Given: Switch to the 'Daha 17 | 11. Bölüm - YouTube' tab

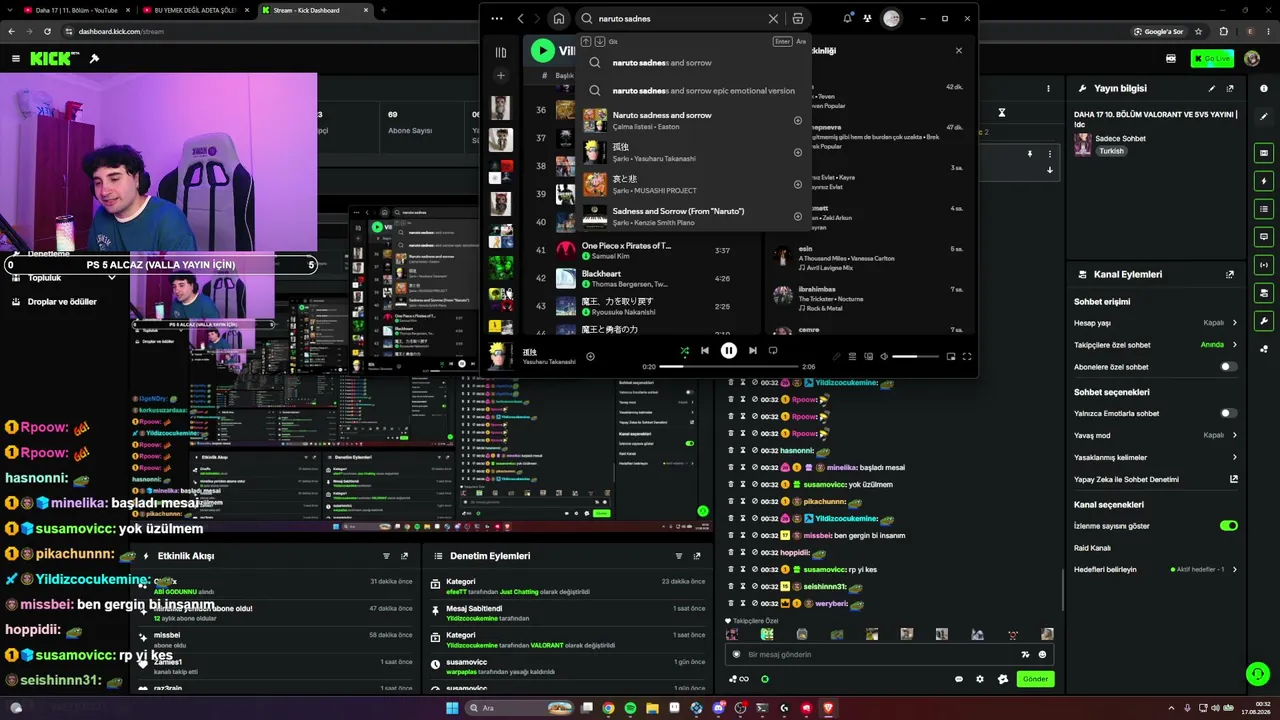Looking at the screenshot, I should (77, 10).
